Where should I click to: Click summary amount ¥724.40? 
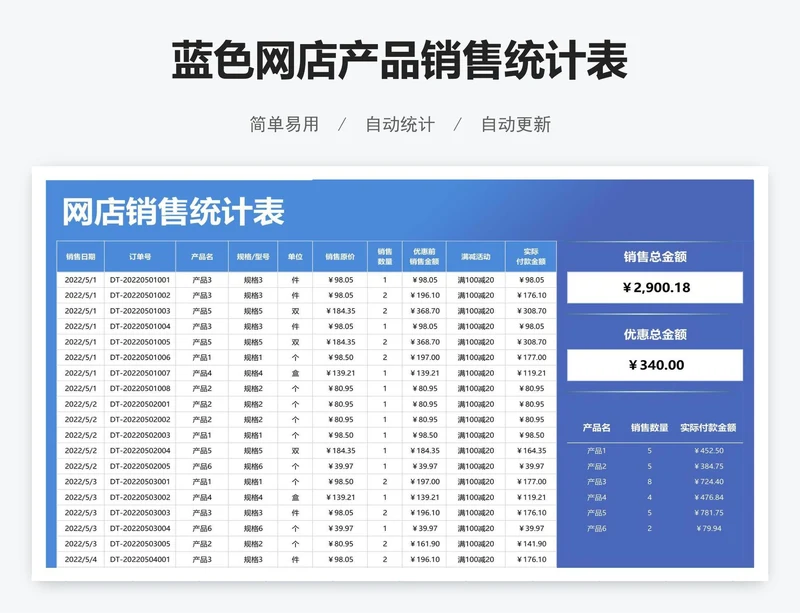709,482
